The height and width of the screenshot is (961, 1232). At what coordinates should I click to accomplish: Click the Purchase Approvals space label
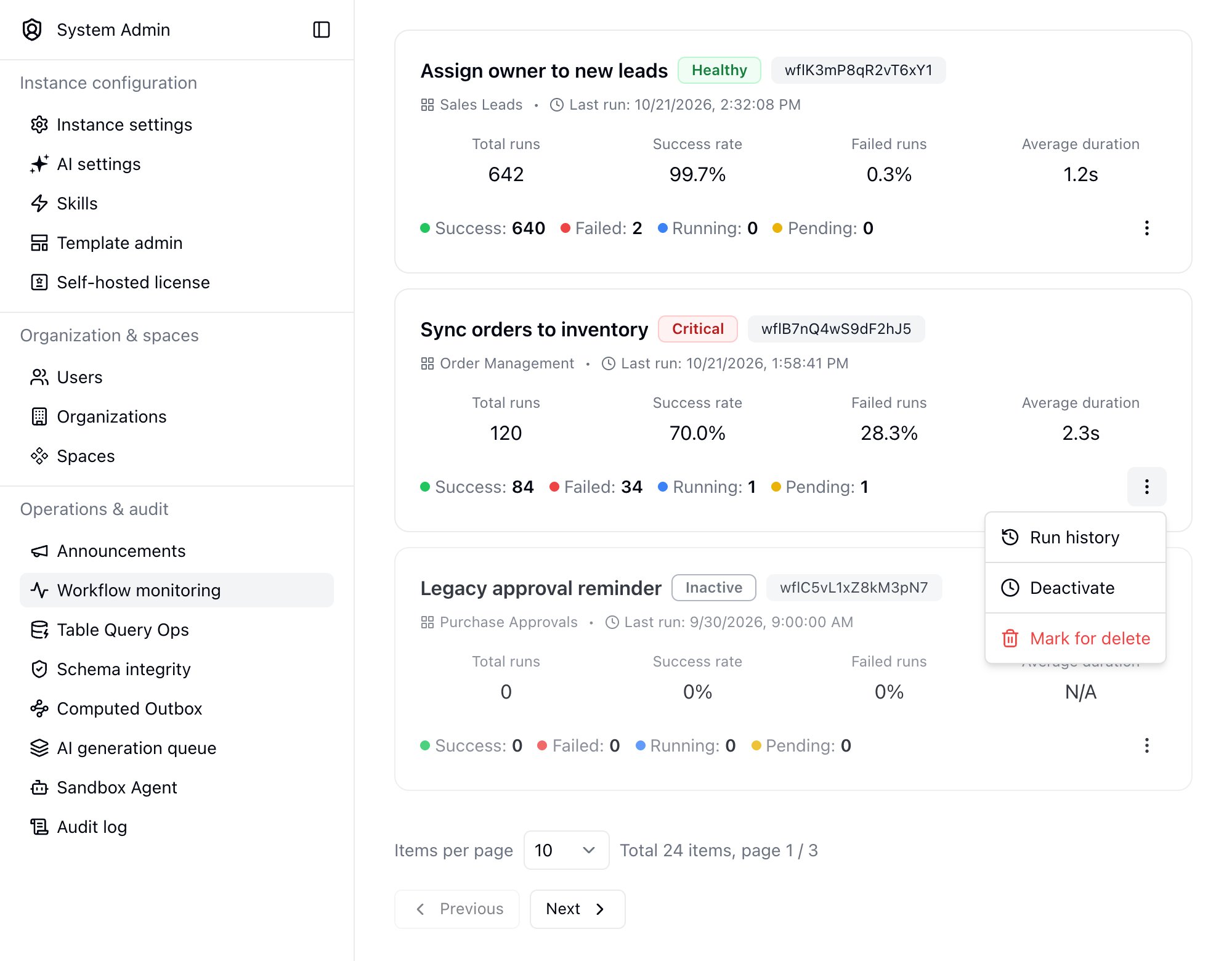click(x=500, y=622)
